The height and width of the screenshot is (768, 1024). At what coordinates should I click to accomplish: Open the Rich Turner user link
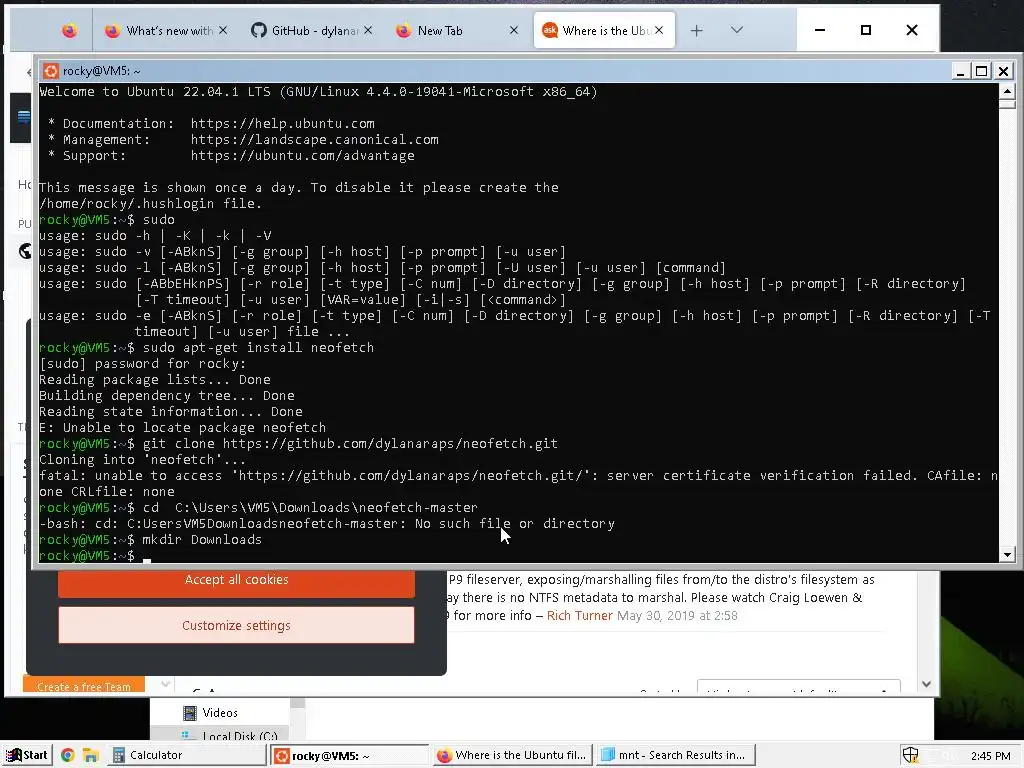[x=579, y=616]
